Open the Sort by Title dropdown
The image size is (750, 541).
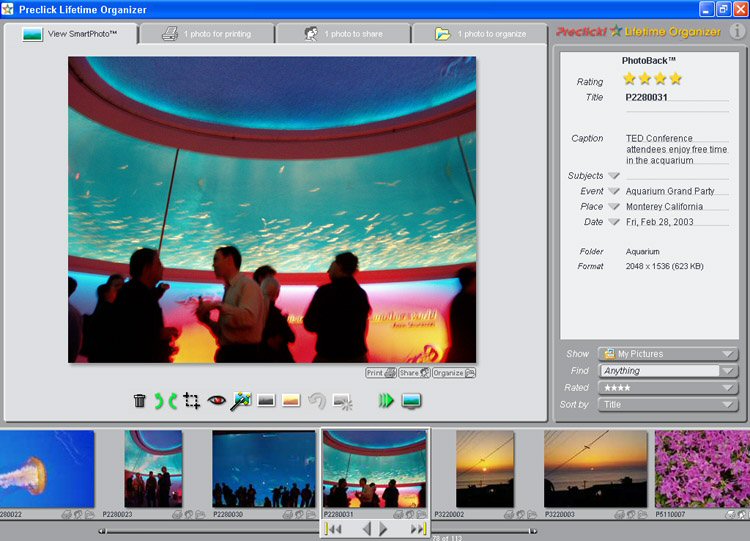point(667,404)
